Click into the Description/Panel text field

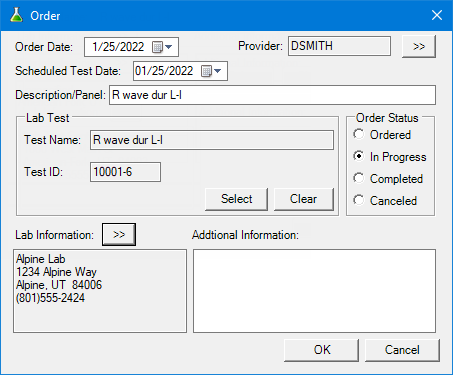(272, 95)
